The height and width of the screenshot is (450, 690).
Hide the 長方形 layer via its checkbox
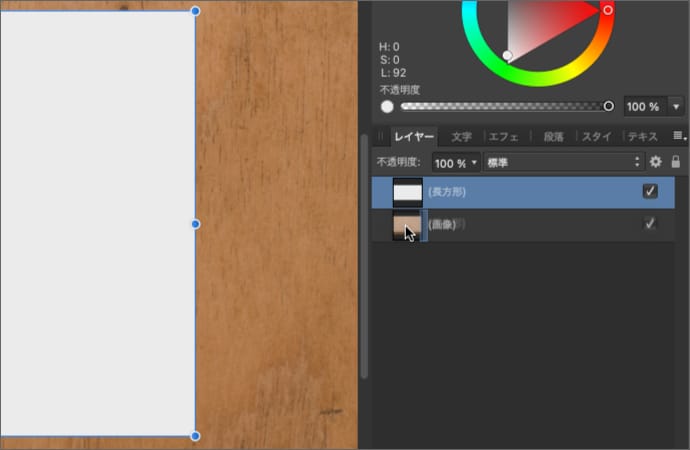point(650,191)
